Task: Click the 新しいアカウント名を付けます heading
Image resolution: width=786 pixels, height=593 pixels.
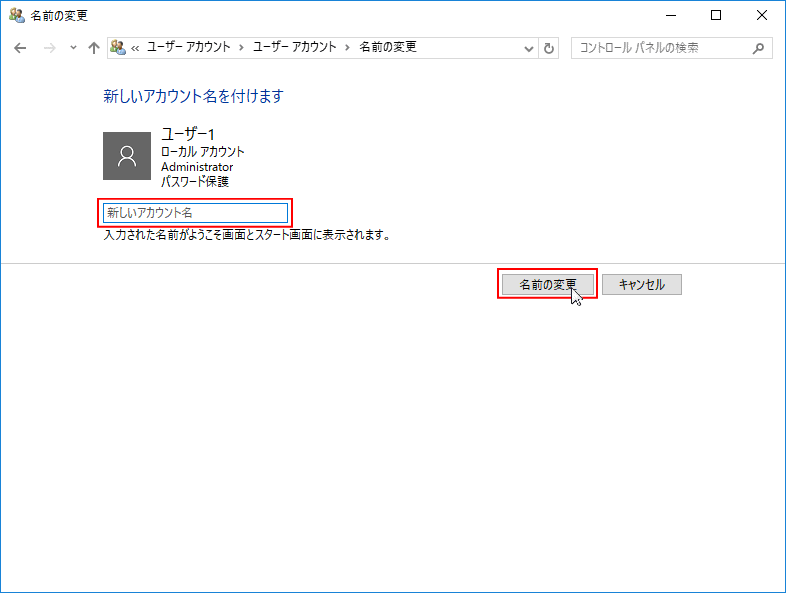Action: click(193, 96)
